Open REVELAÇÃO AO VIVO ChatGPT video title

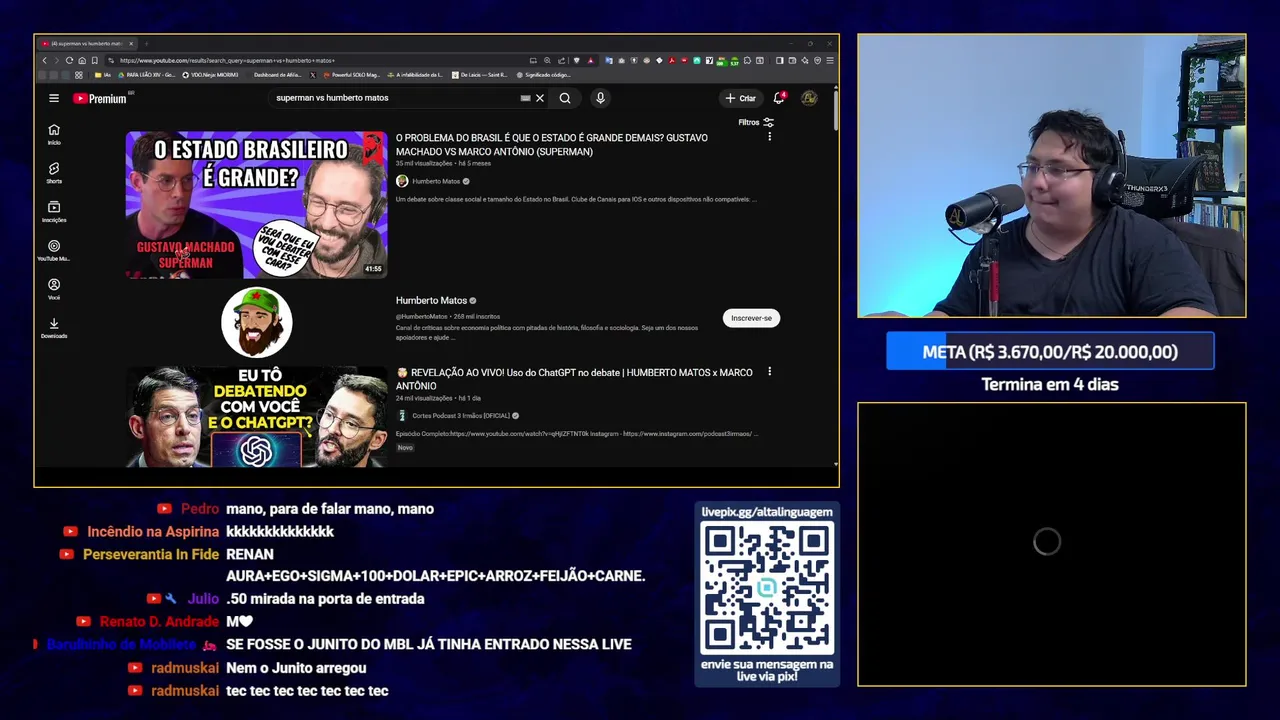point(574,379)
